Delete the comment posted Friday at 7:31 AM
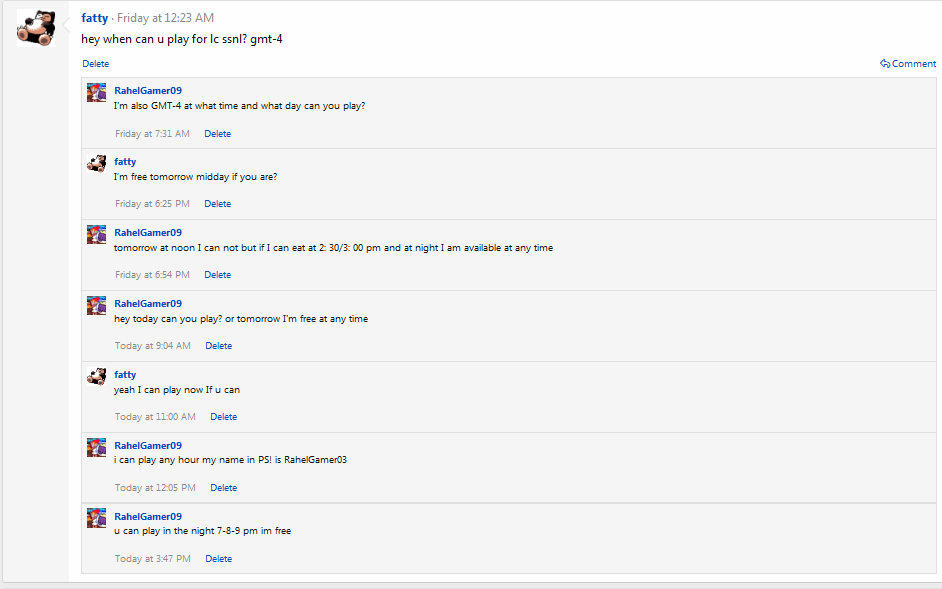 pos(218,134)
